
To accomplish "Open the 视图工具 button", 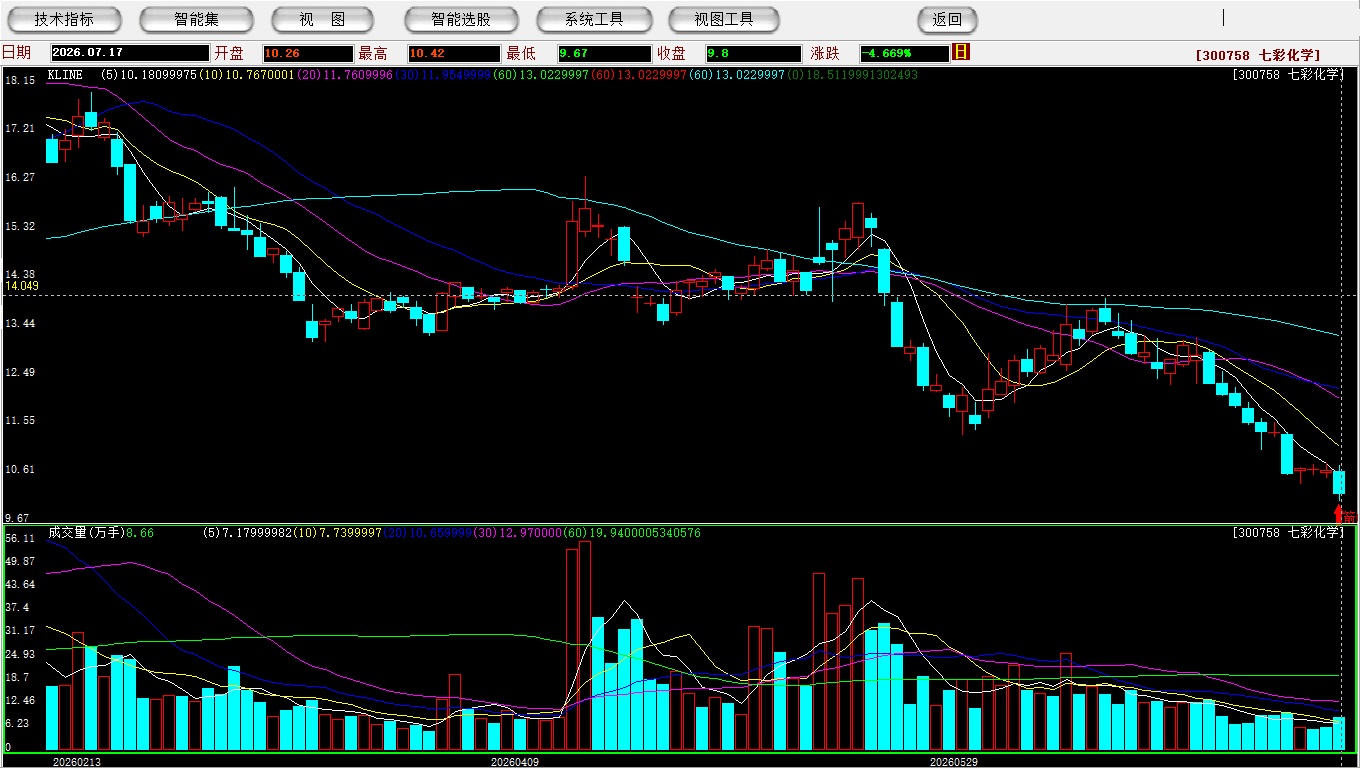I will pyautogui.click(x=725, y=19).
